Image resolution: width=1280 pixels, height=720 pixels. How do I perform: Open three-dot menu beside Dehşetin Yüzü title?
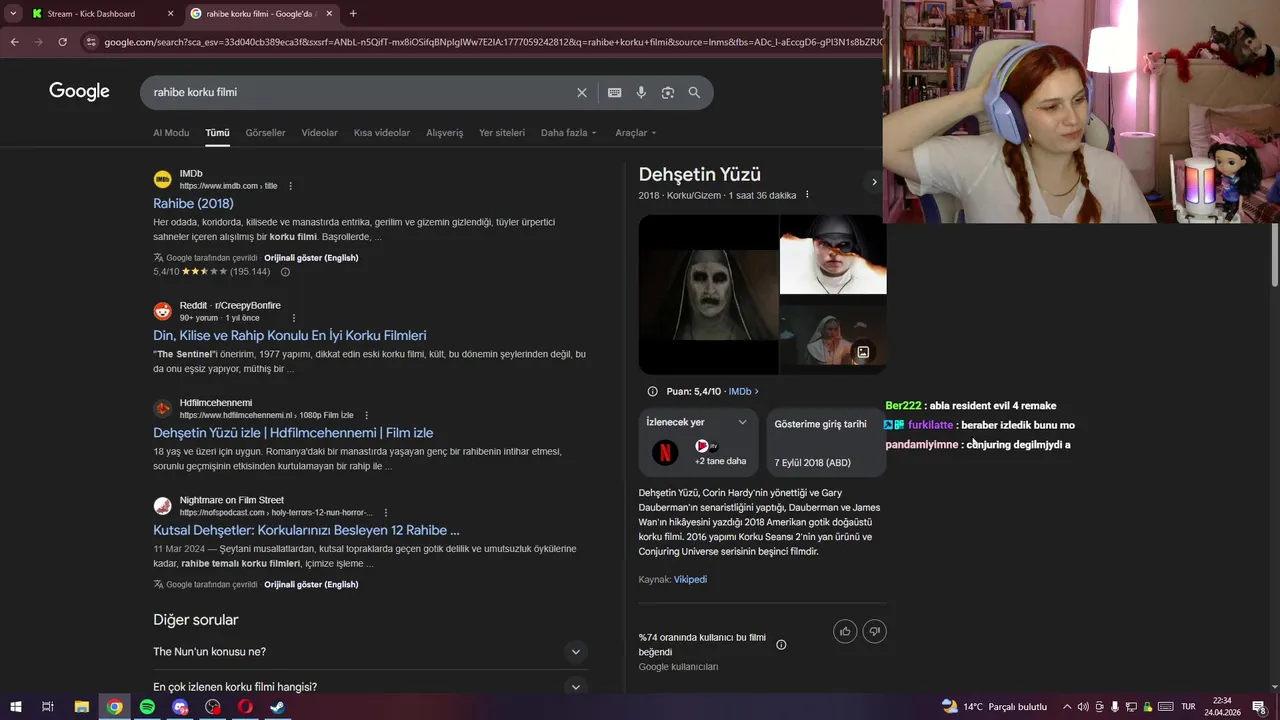[x=807, y=195]
